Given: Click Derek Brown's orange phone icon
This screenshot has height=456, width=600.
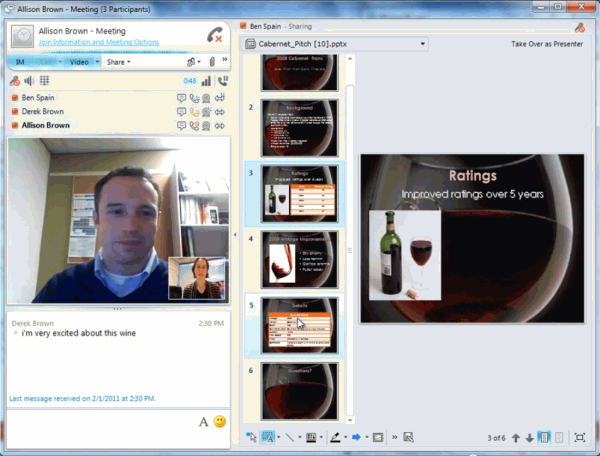Looking at the screenshot, I should 194,112.
